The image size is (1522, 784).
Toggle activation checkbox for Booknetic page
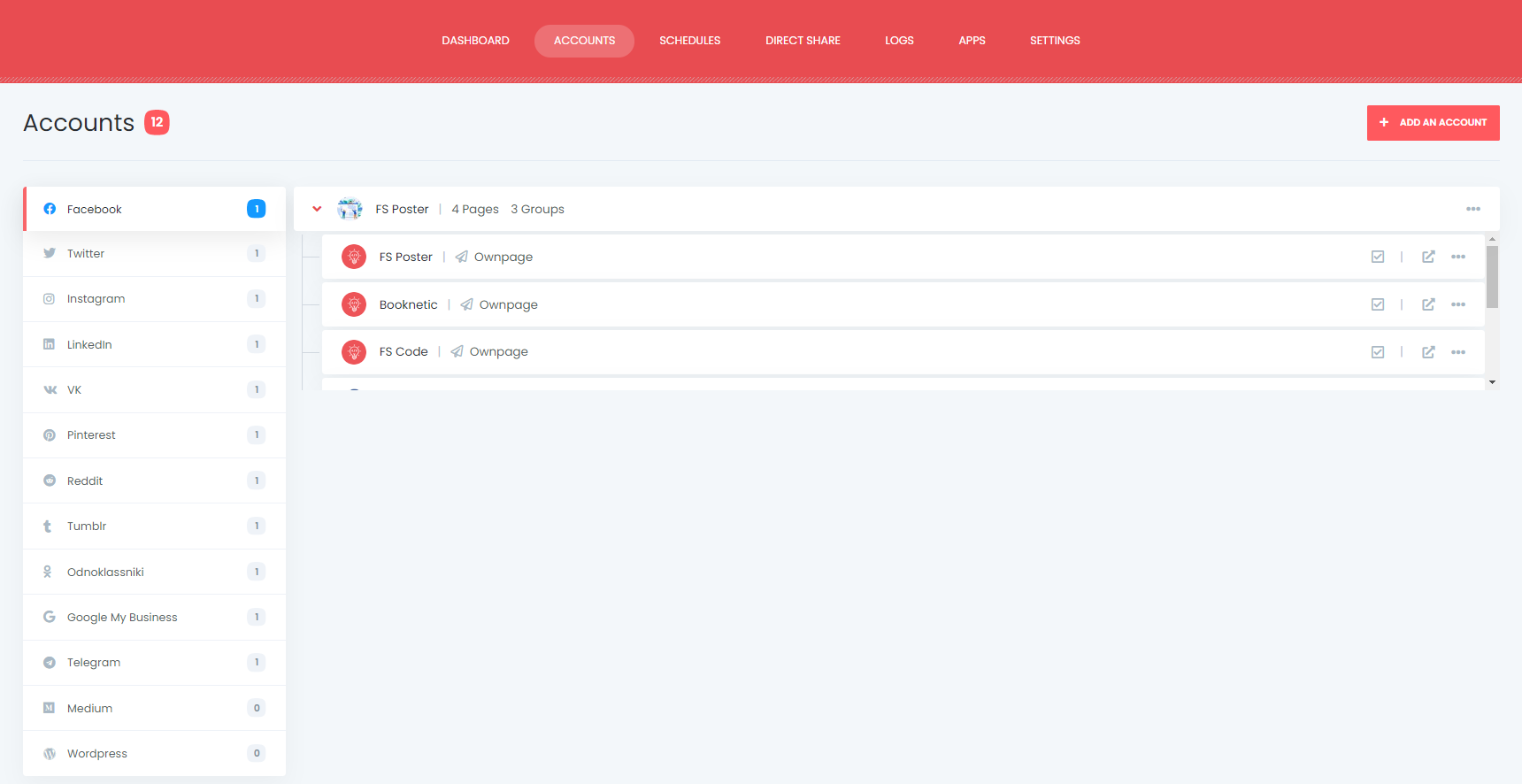1378,304
